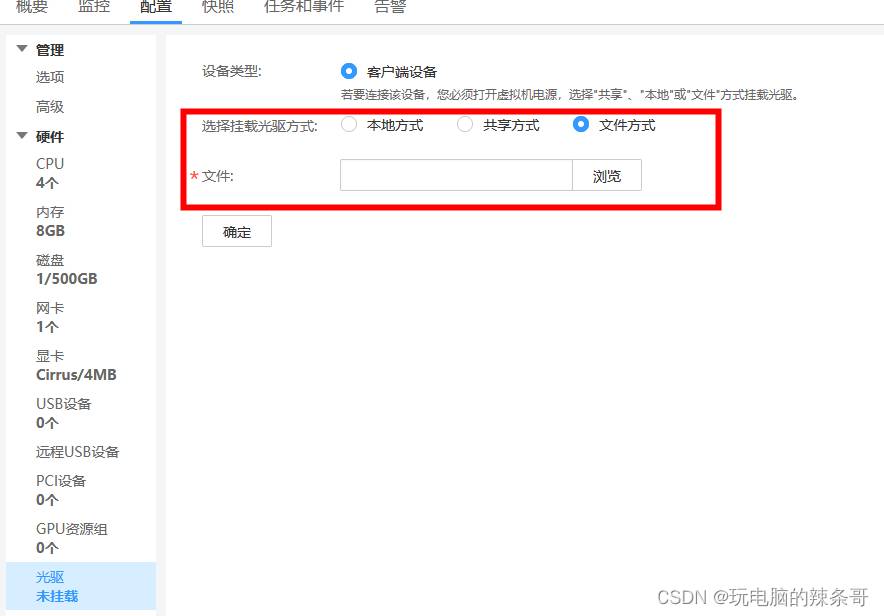Select the CPU hardware item
The image size is (884, 616).
point(50,172)
